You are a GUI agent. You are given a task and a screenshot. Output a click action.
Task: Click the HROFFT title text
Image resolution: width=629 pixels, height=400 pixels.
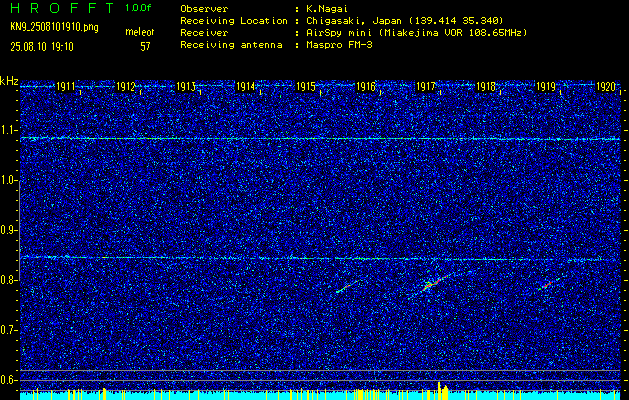63,8
